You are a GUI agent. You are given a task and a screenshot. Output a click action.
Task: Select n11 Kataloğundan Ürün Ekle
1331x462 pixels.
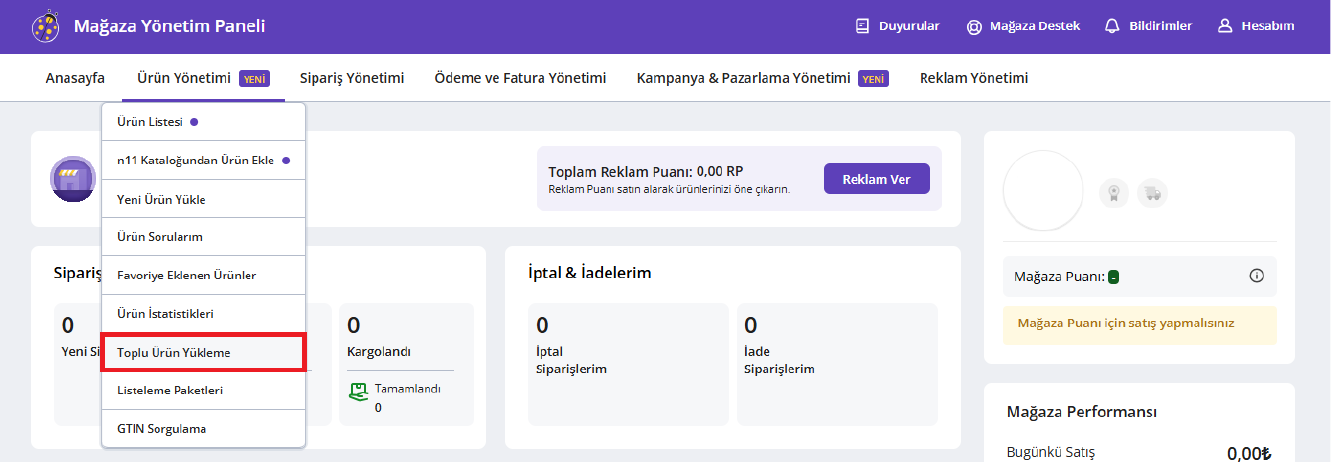[x=195, y=160]
